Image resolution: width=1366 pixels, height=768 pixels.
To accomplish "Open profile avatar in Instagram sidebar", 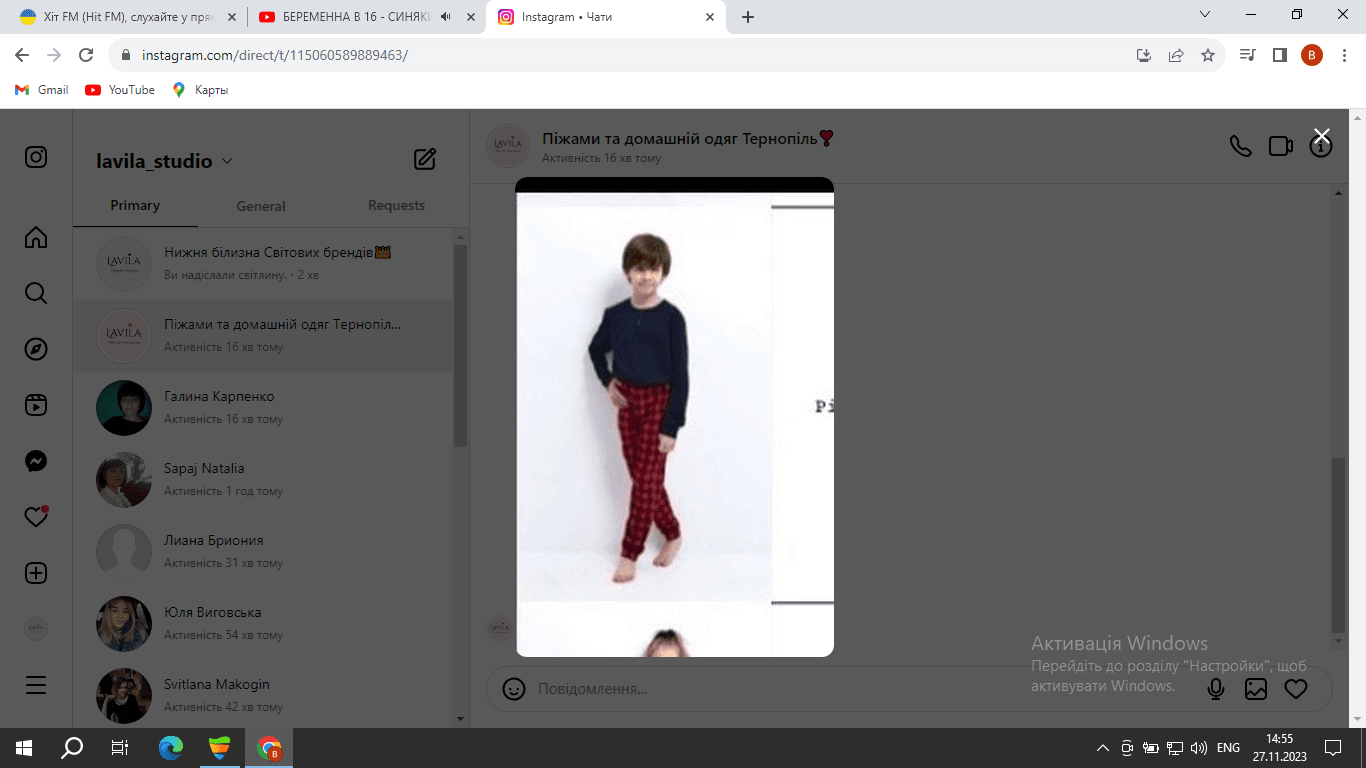I will (x=36, y=629).
